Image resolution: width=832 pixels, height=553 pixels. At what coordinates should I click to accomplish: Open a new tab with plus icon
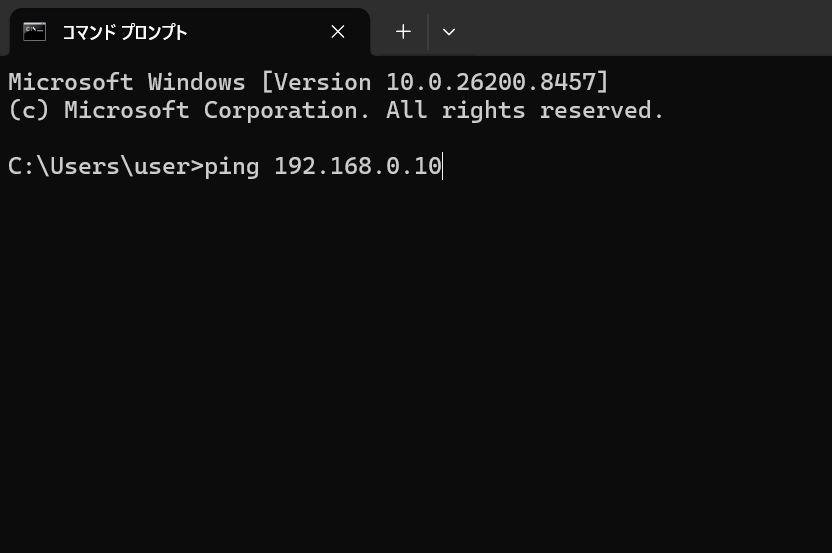click(403, 32)
